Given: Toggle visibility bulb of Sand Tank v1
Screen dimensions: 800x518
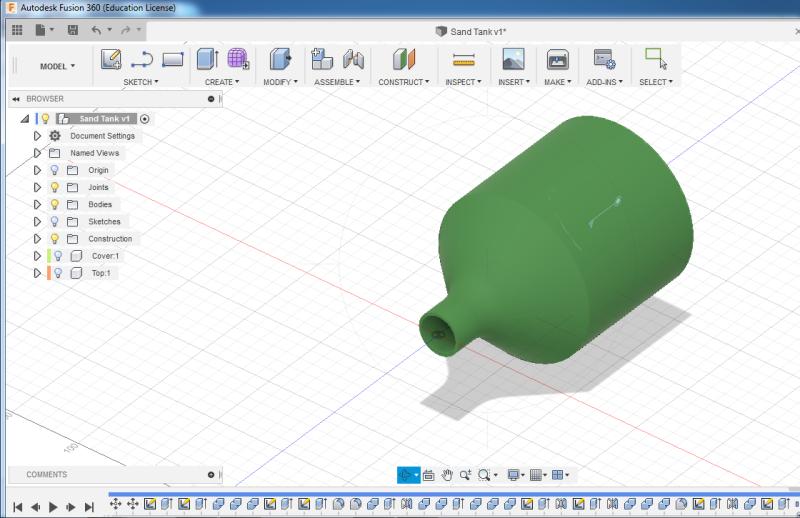Looking at the screenshot, I should 45,119.
